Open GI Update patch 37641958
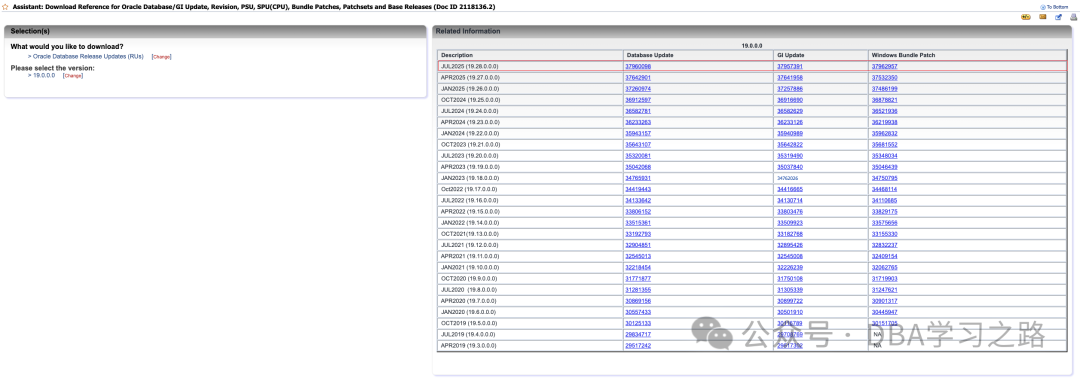1080x378 pixels. tap(789, 77)
